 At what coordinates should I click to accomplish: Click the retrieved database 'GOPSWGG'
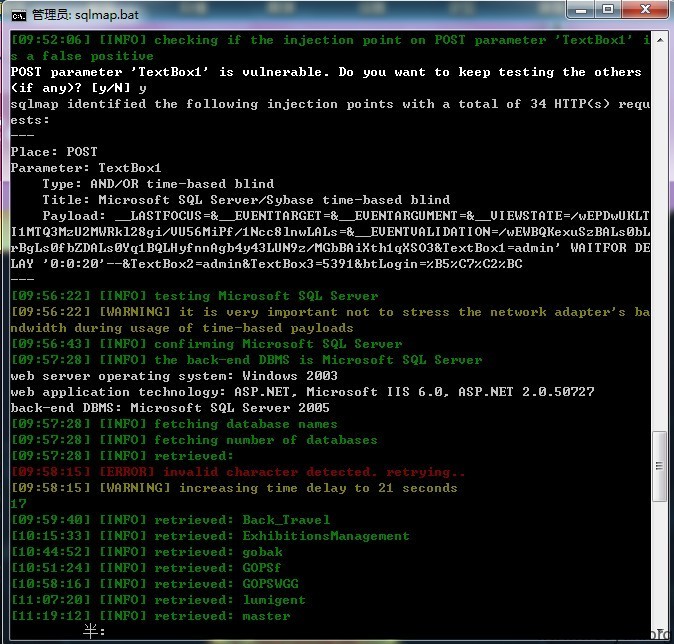[x=270, y=584]
